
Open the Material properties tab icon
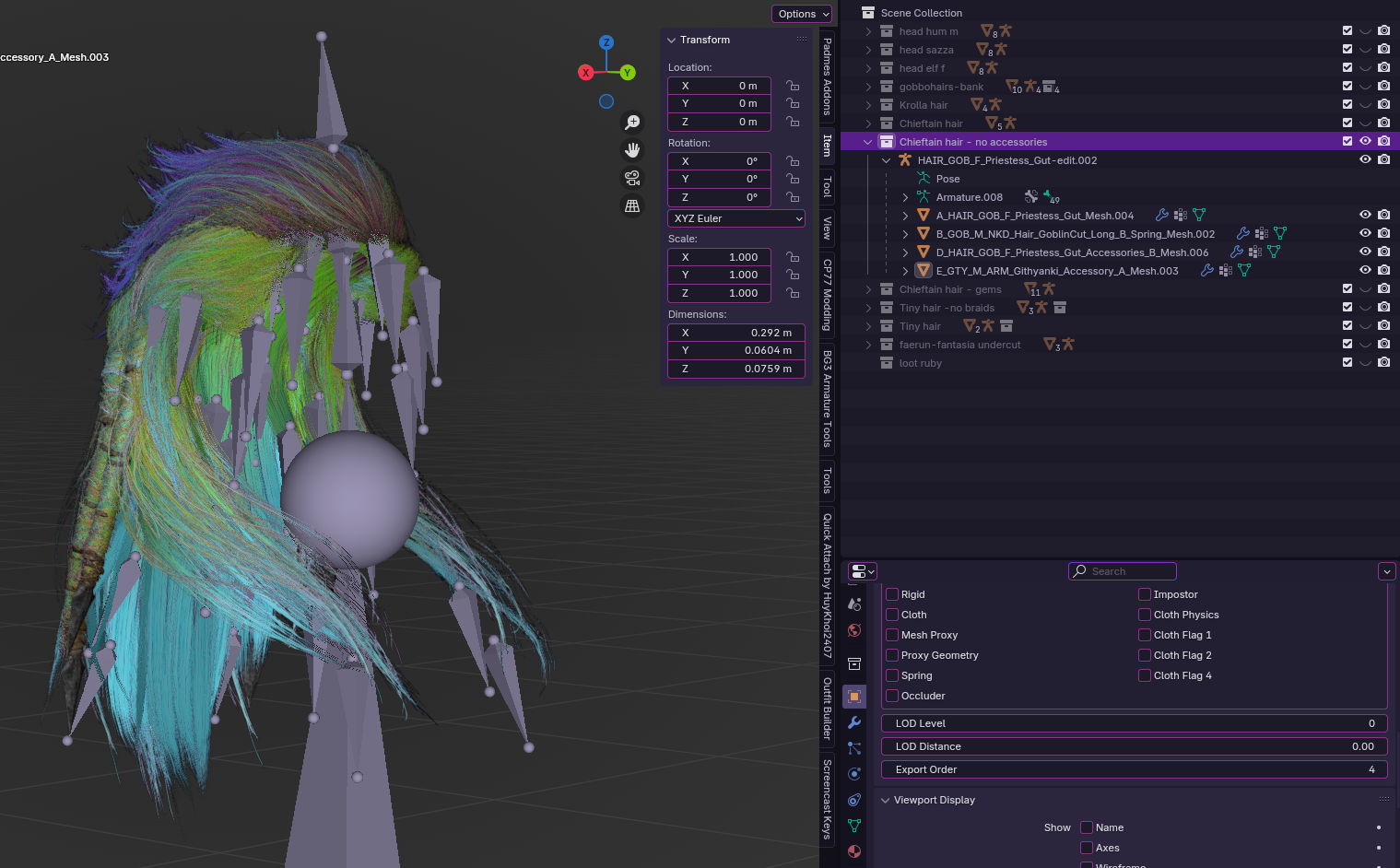pyautogui.click(x=854, y=851)
